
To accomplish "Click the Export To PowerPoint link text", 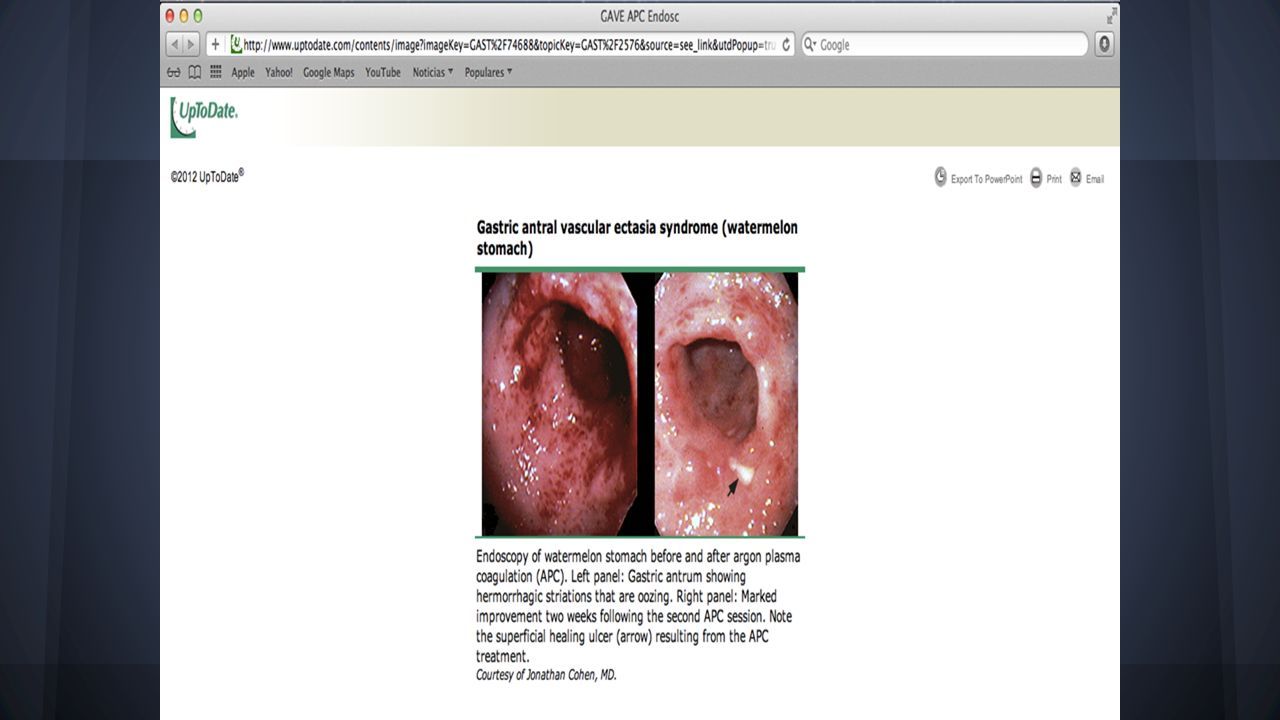I will 986,179.
